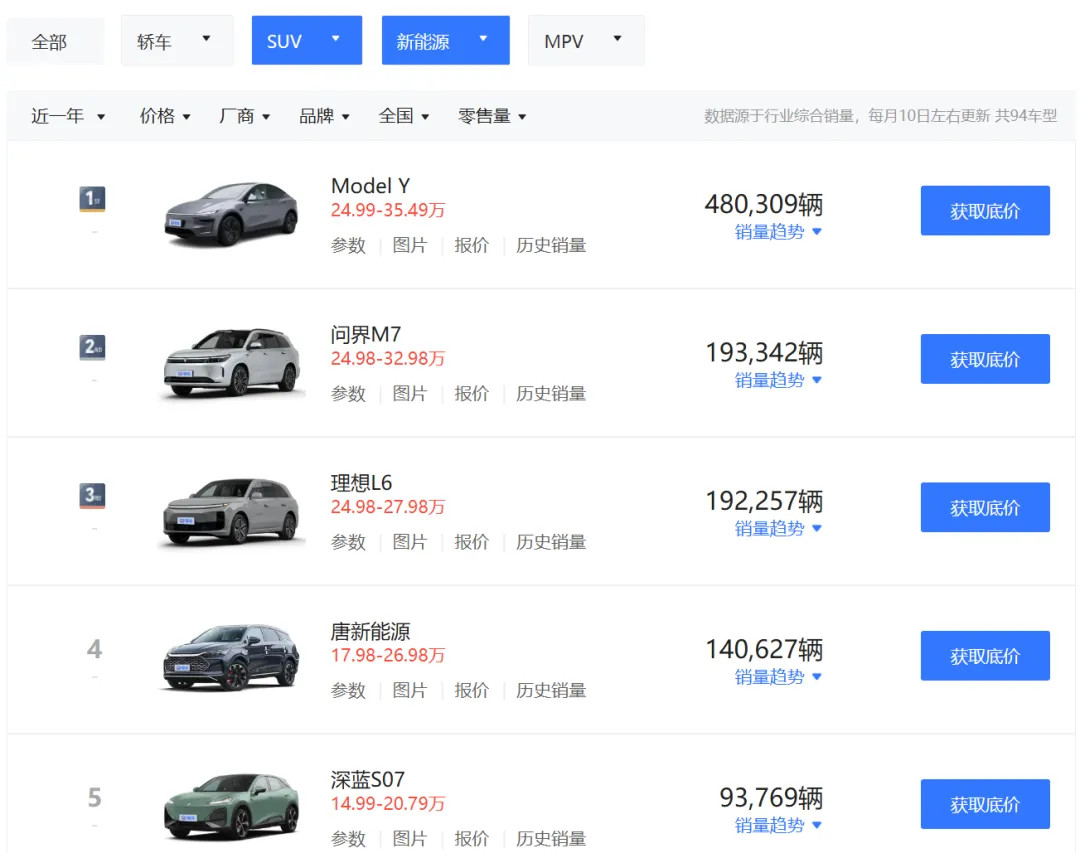Open the Model Y title link
This screenshot has height=853, width=1080.
(x=371, y=185)
